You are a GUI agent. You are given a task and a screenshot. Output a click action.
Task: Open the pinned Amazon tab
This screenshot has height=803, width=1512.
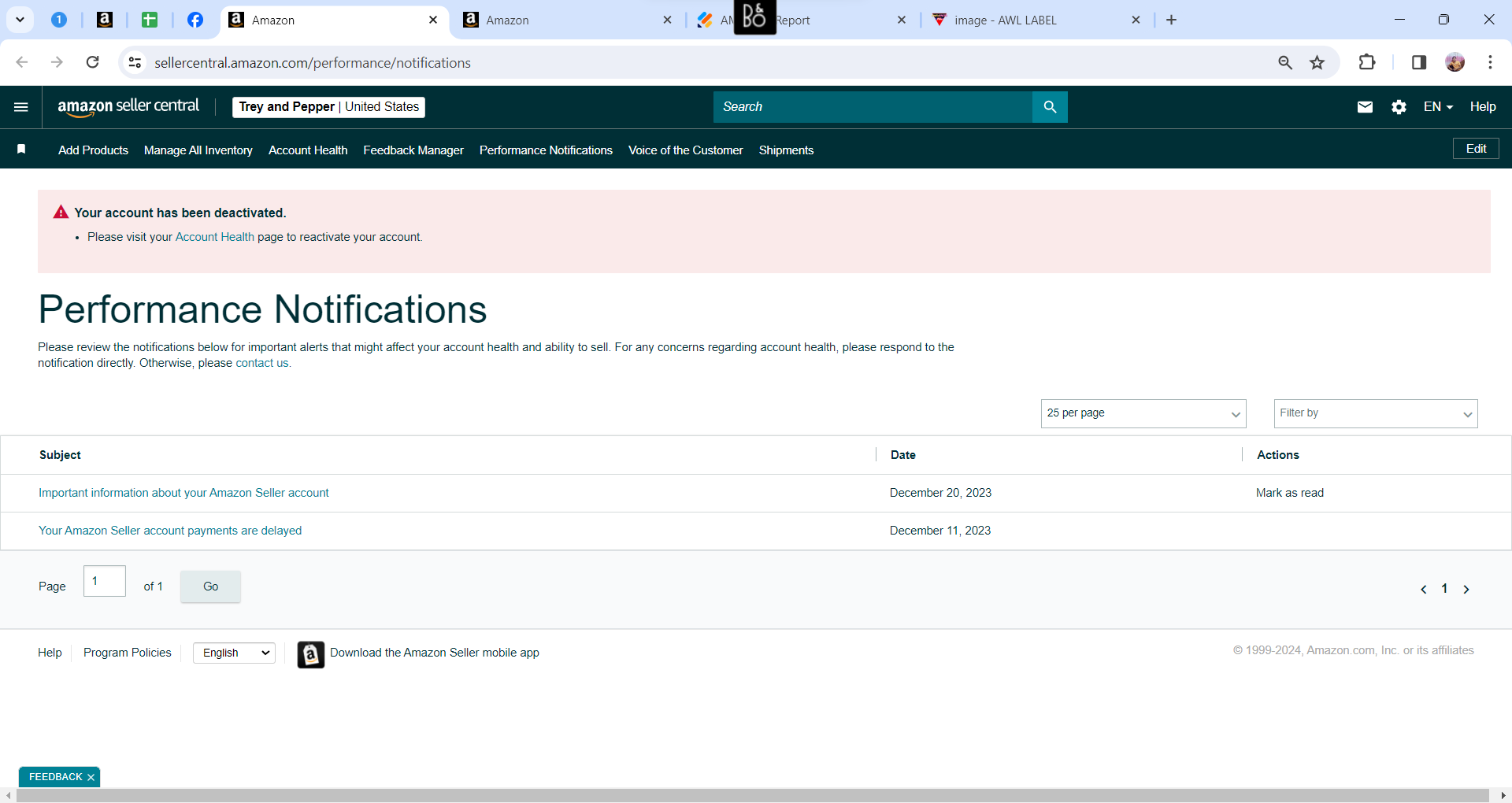(105, 20)
